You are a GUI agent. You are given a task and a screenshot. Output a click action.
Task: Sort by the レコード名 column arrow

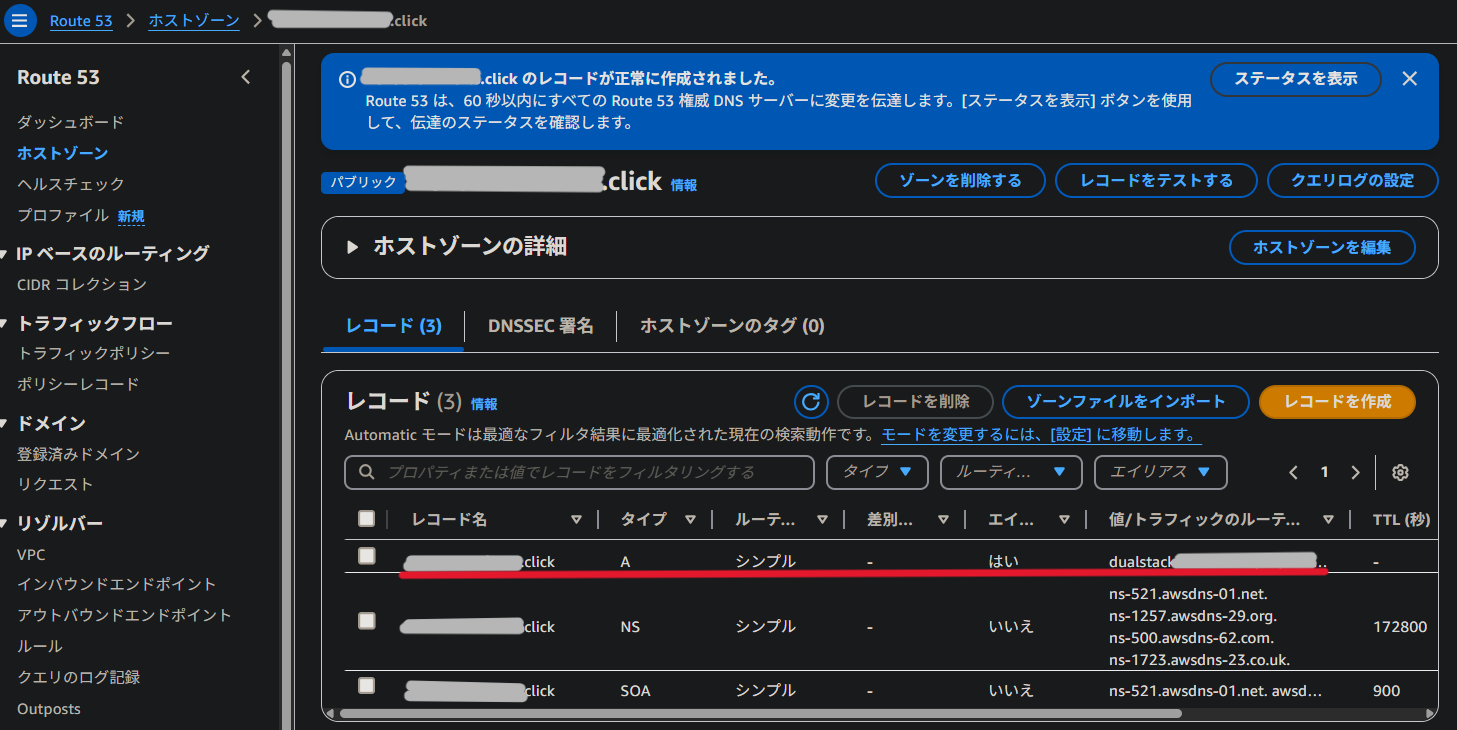(x=576, y=520)
